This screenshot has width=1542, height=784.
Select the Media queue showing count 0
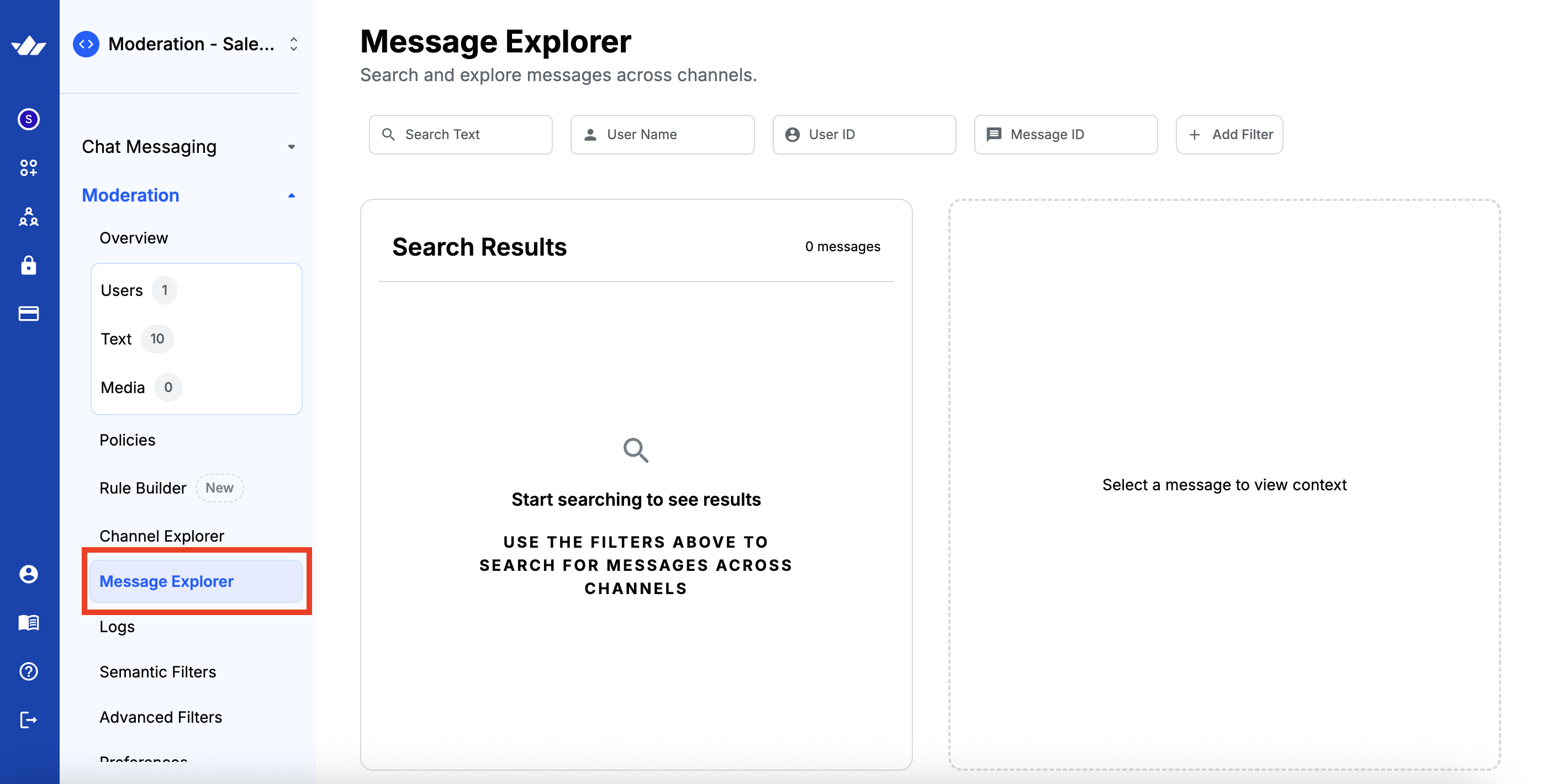pos(123,387)
